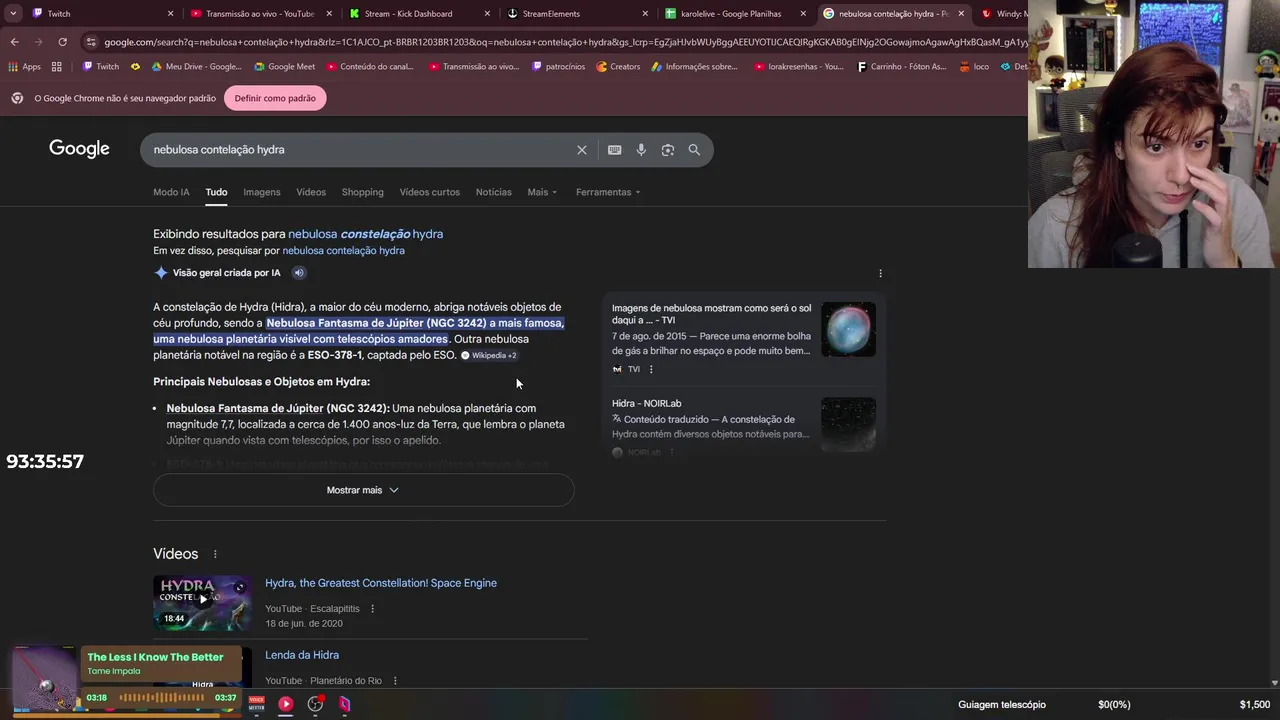Open the Carrinho - Fóton bookmark
Viewport: 1280px width, 720px height.
coord(901,67)
